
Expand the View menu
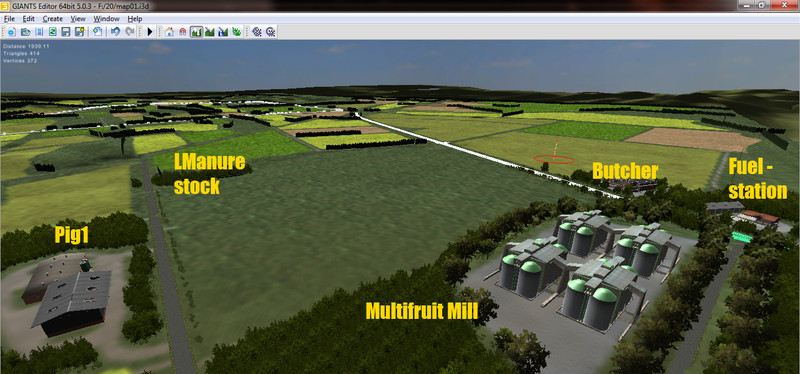coord(78,19)
